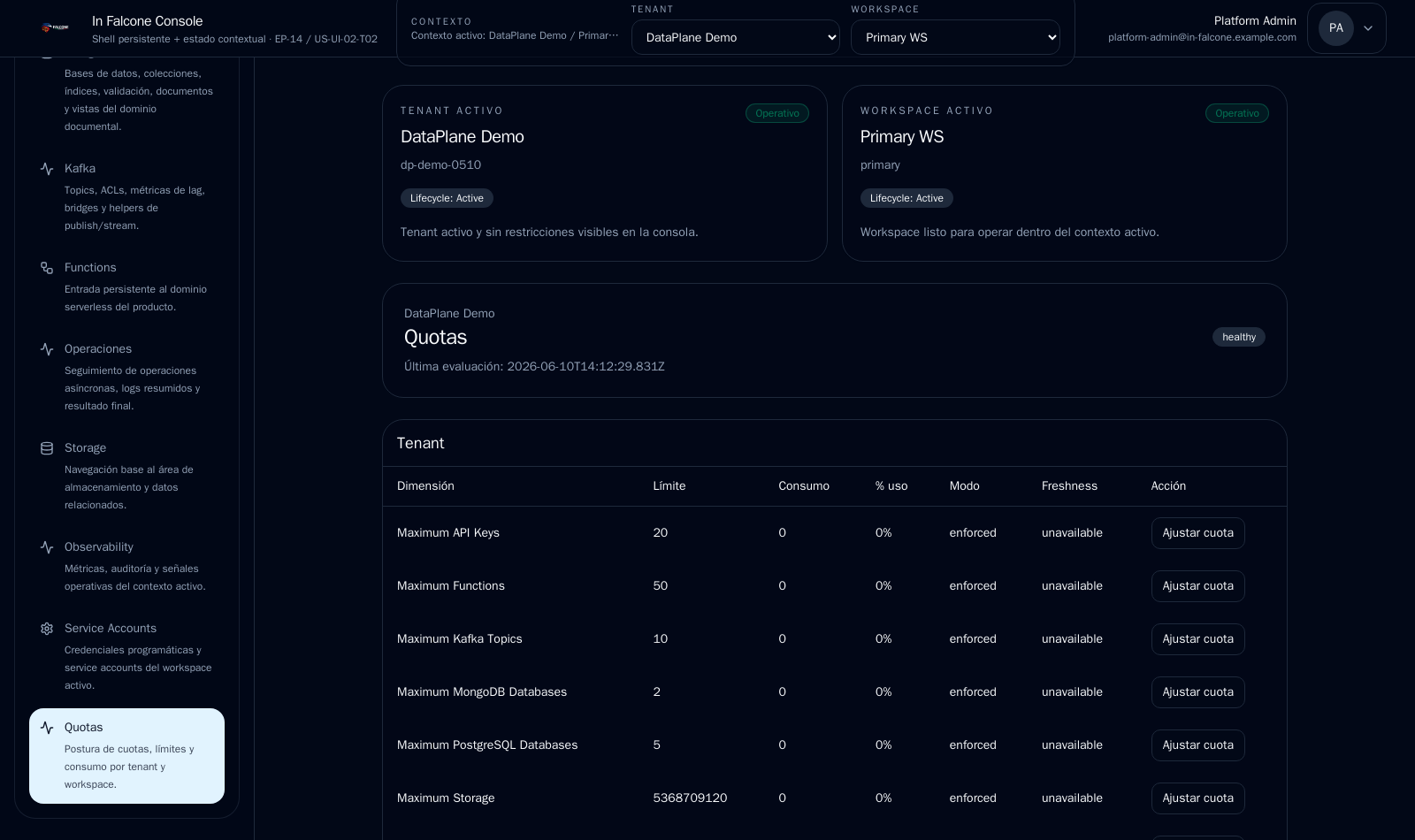Viewport: 1415px width, 840px height.
Task: Open the Tenant dropdown selector
Action: click(x=736, y=37)
